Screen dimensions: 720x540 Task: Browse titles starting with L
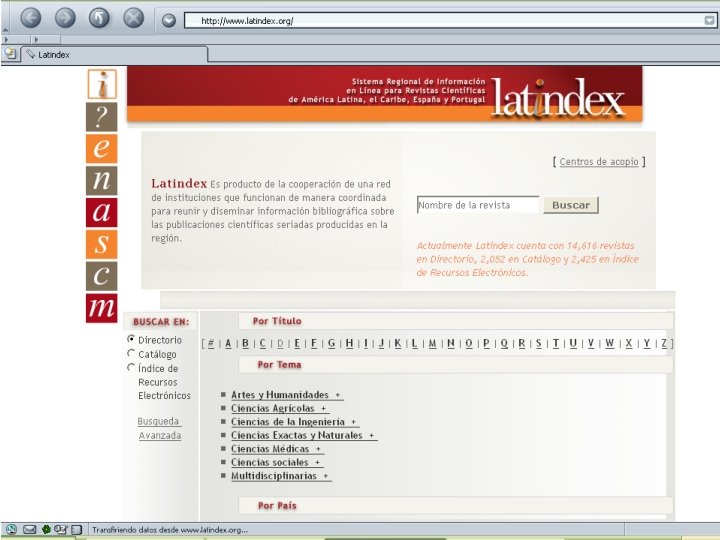(x=415, y=343)
